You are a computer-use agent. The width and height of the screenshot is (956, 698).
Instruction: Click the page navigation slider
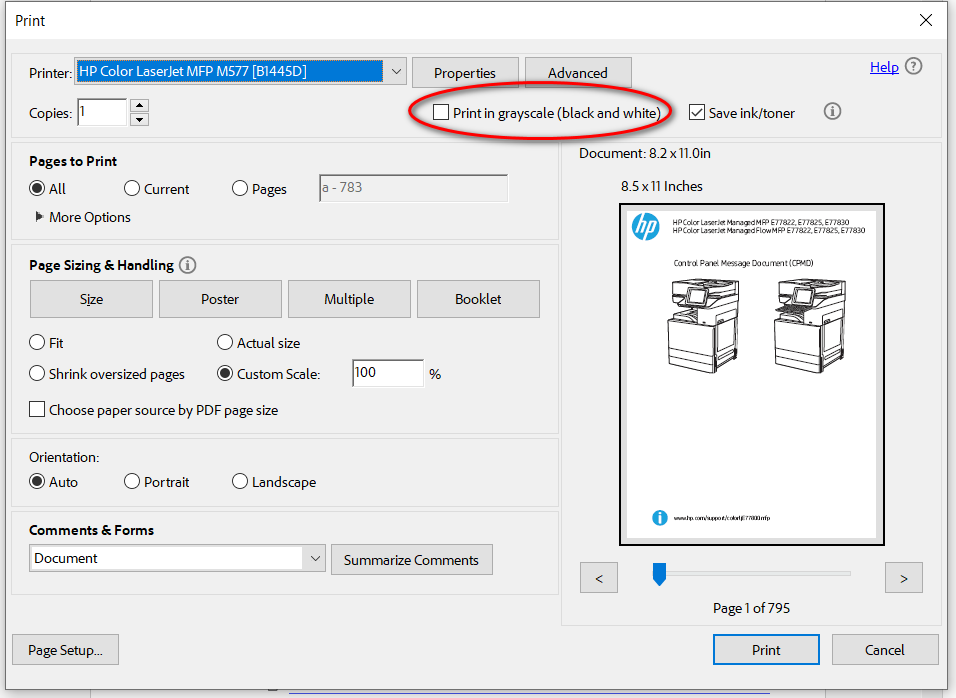[x=661, y=573]
